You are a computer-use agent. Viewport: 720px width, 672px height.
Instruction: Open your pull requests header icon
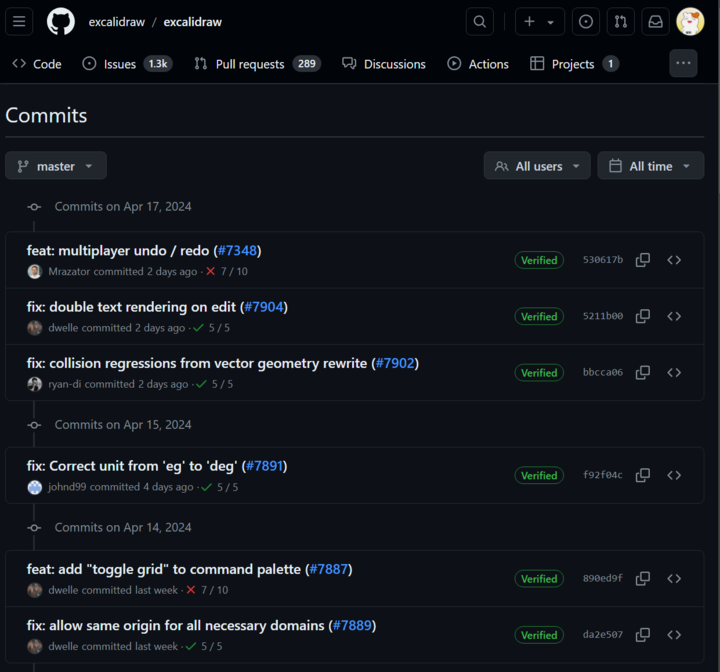pyautogui.click(x=620, y=22)
